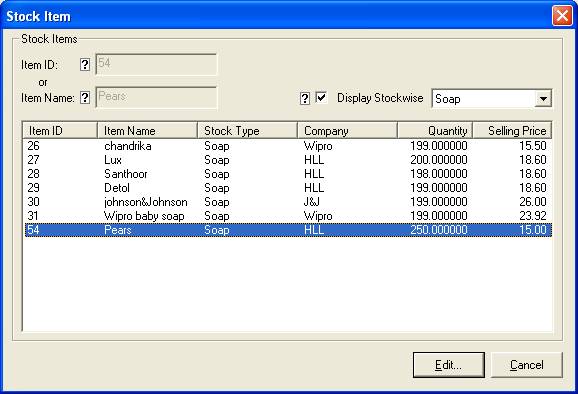Viewport: 578px width, 394px height.
Task: Select the Pears item name
Action: point(118,230)
